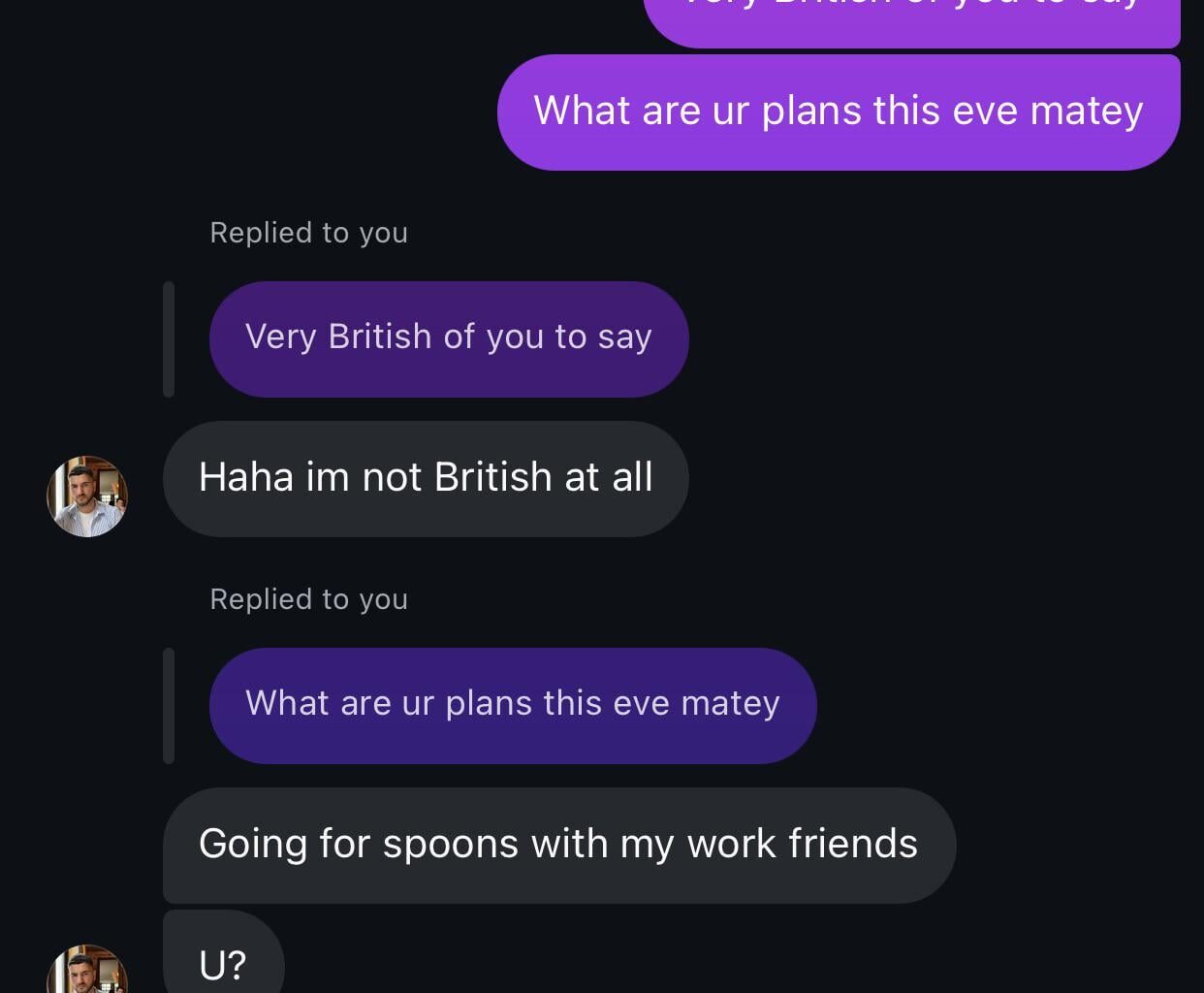The width and height of the screenshot is (1204, 993).
Task: Tap the profile avatar beside the British message
Action: tap(87, 496)
